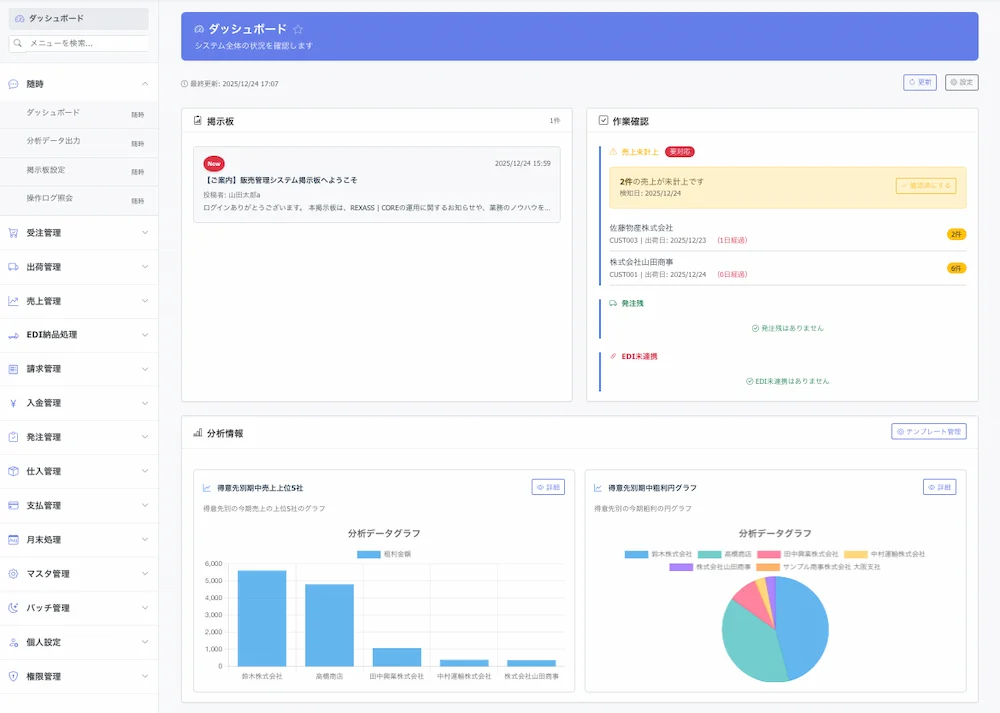Click the 月末処理 calendar icon
This screenshot has width=1000, height=713.
[14, 540]
